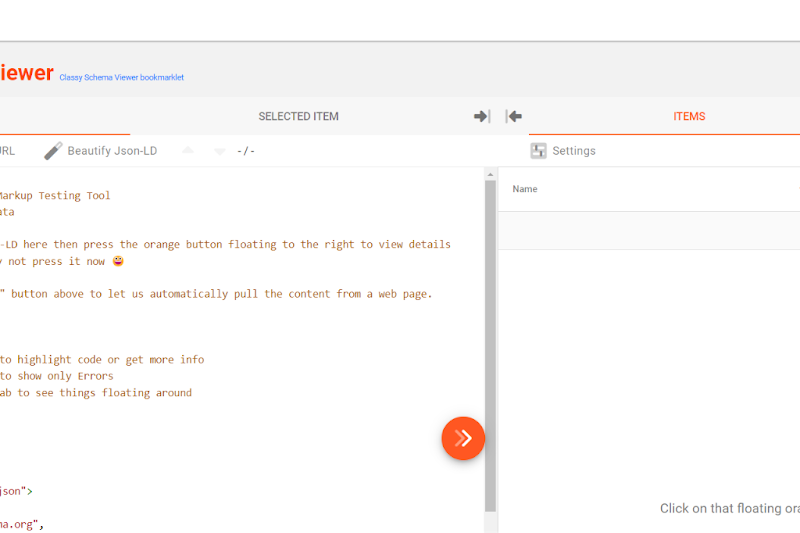Switch to the SELECTED ITEM tab
The image size is (800, 533).
tap(298, 116)
